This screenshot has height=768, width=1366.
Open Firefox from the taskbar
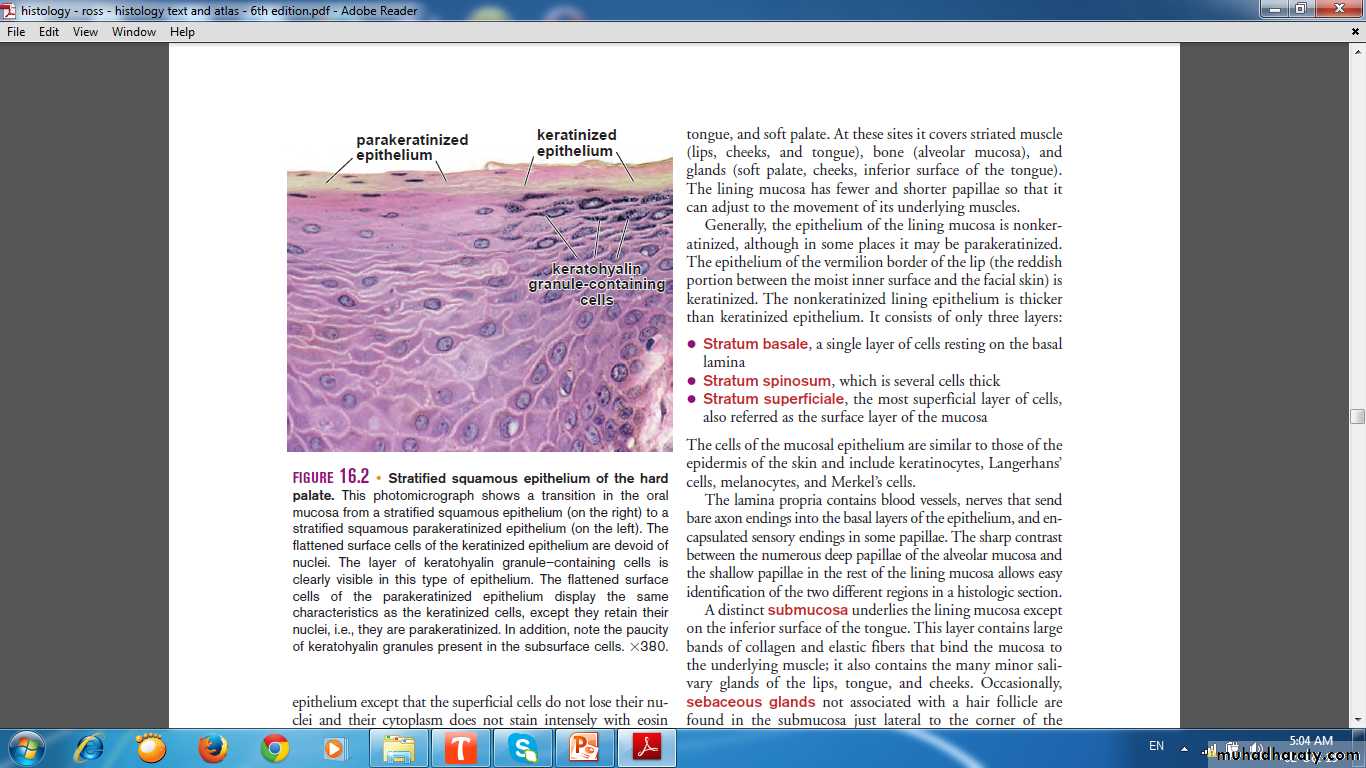pyautogui.click(x=213, y=748)
